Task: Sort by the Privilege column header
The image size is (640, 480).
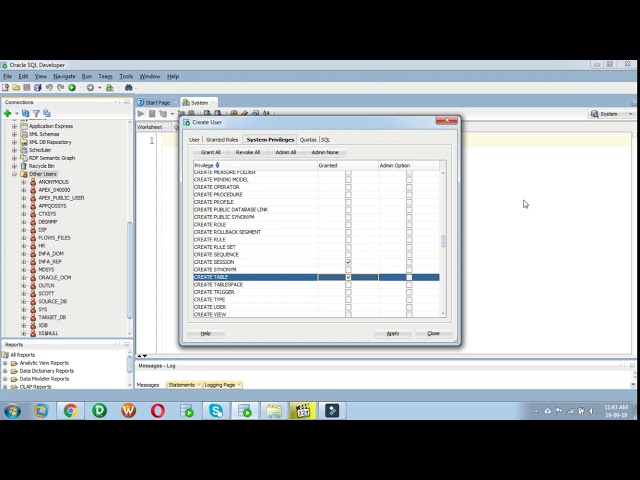Action: (x=255, y=165)
